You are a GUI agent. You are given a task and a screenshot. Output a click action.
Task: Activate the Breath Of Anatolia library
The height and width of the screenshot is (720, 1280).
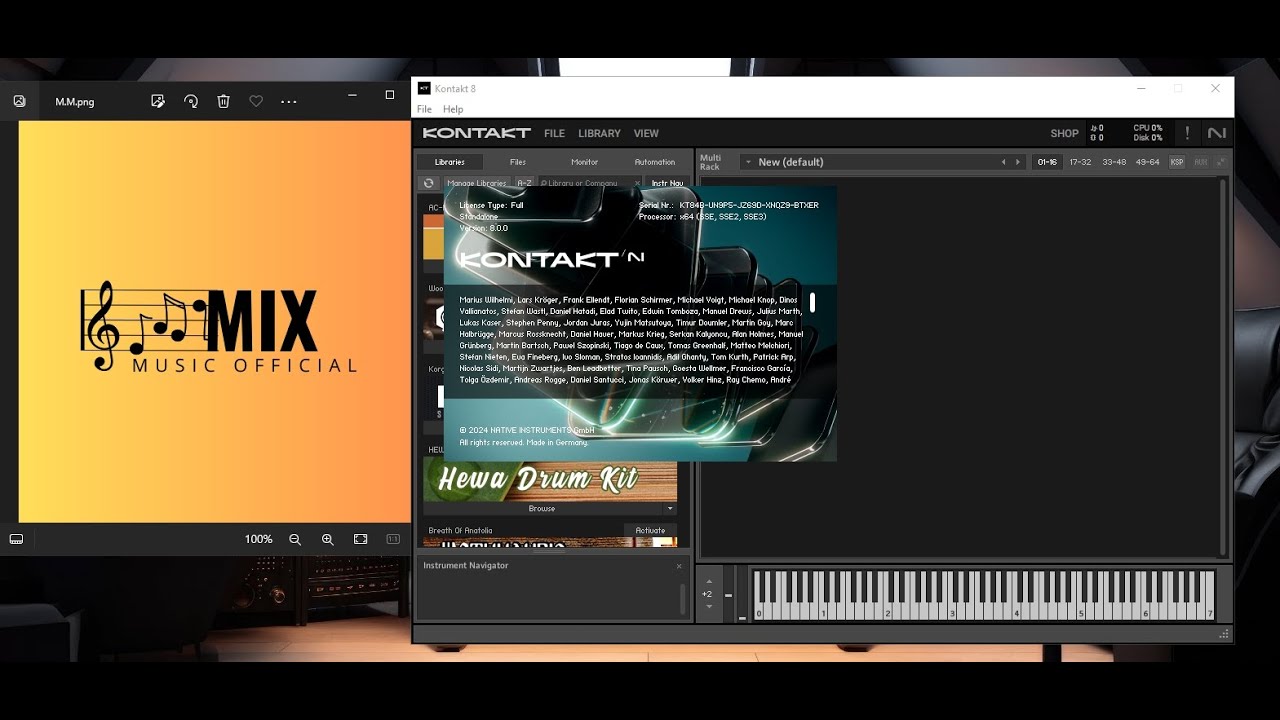pyautogui.click(x=650, y=530)
